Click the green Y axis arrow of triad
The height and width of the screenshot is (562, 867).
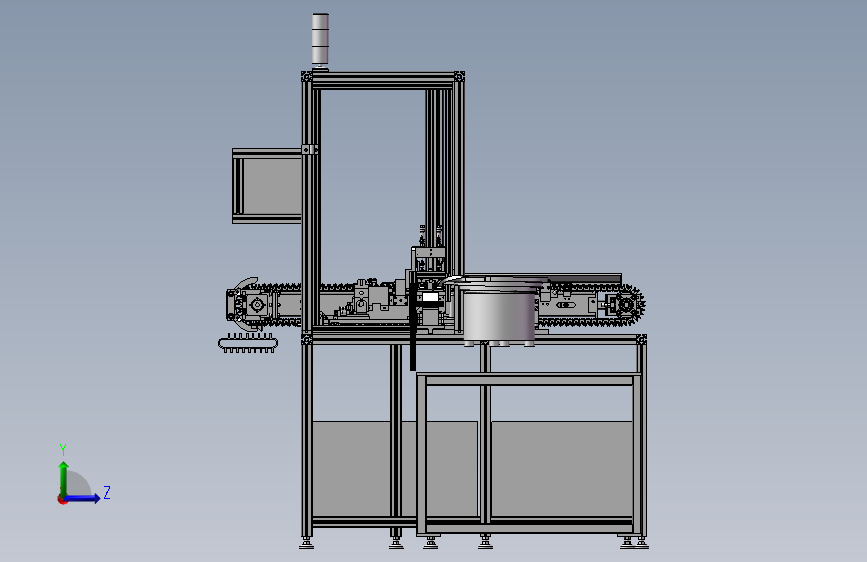tap(63, 479)
